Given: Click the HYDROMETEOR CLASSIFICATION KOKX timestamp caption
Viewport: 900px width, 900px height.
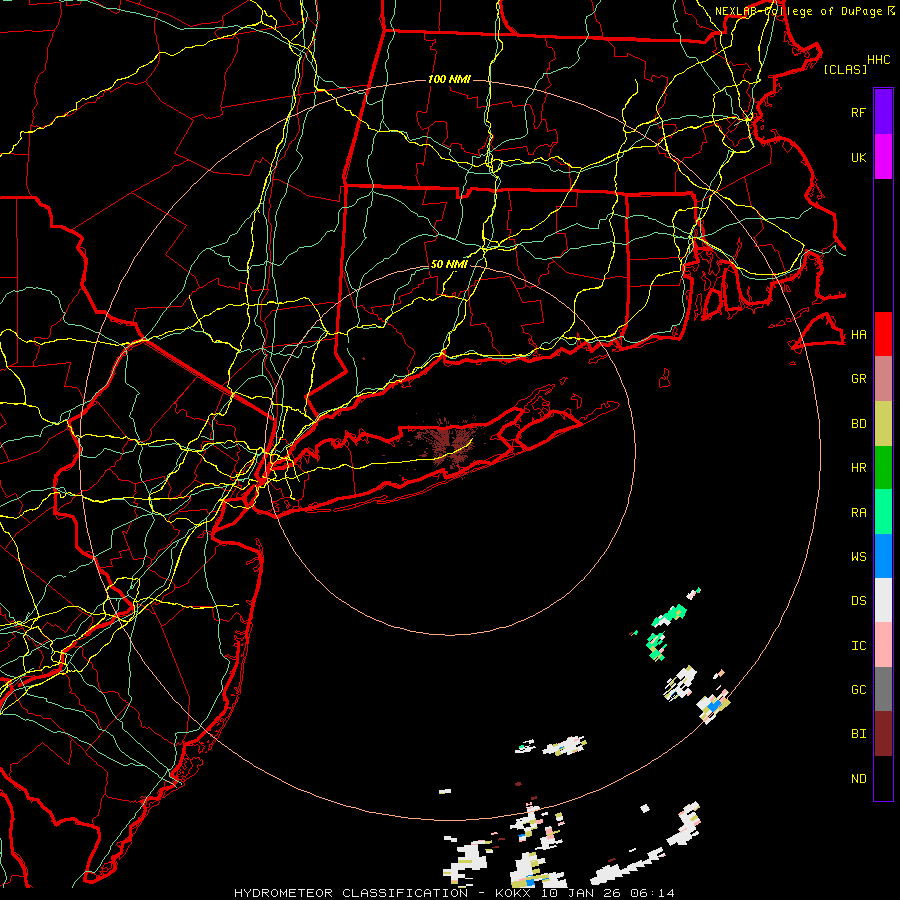Looking at the screenshot, I should 454,893.
